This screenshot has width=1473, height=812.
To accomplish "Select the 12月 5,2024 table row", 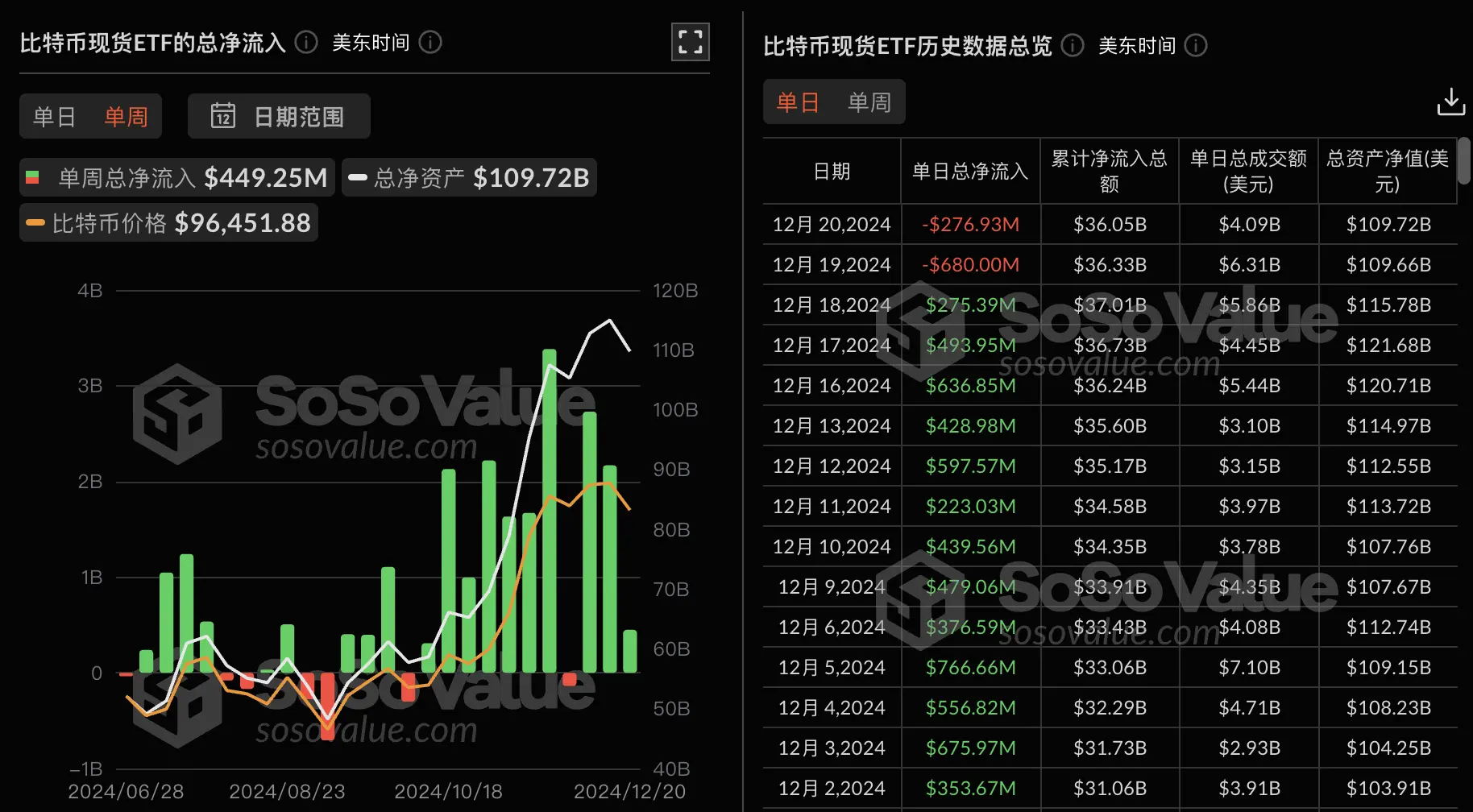I will click(x=830, y=667).
